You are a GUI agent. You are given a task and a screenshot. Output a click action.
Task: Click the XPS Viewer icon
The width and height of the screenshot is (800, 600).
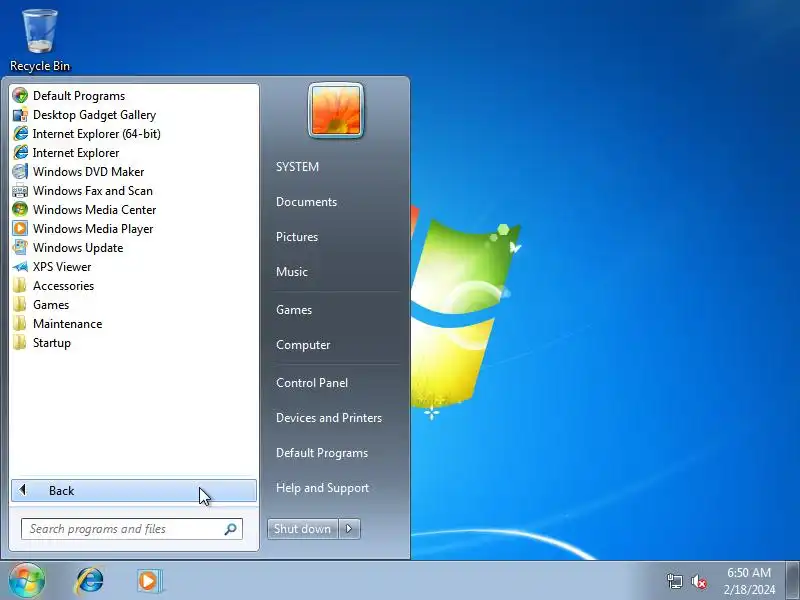[x=20, y=266]
